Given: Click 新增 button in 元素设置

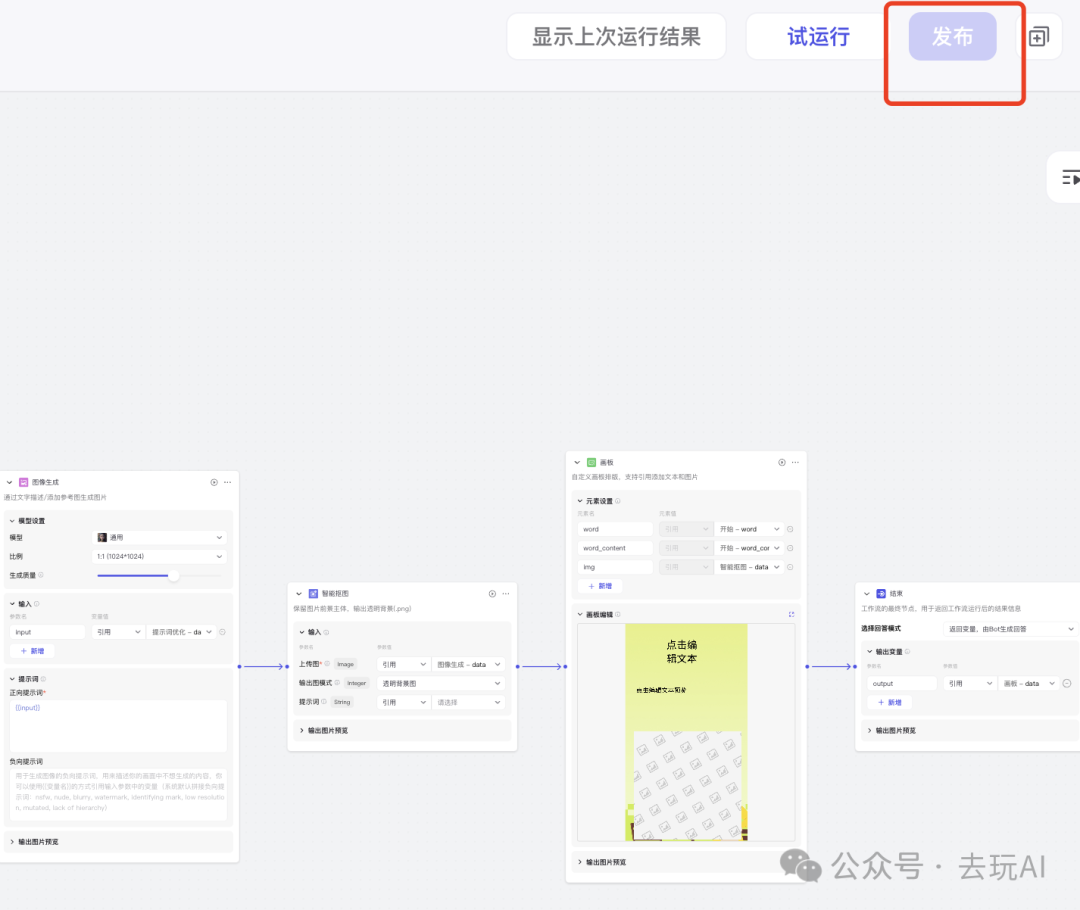Looking at the screenshot, I should pyautogui.click(x=600, y=586).
